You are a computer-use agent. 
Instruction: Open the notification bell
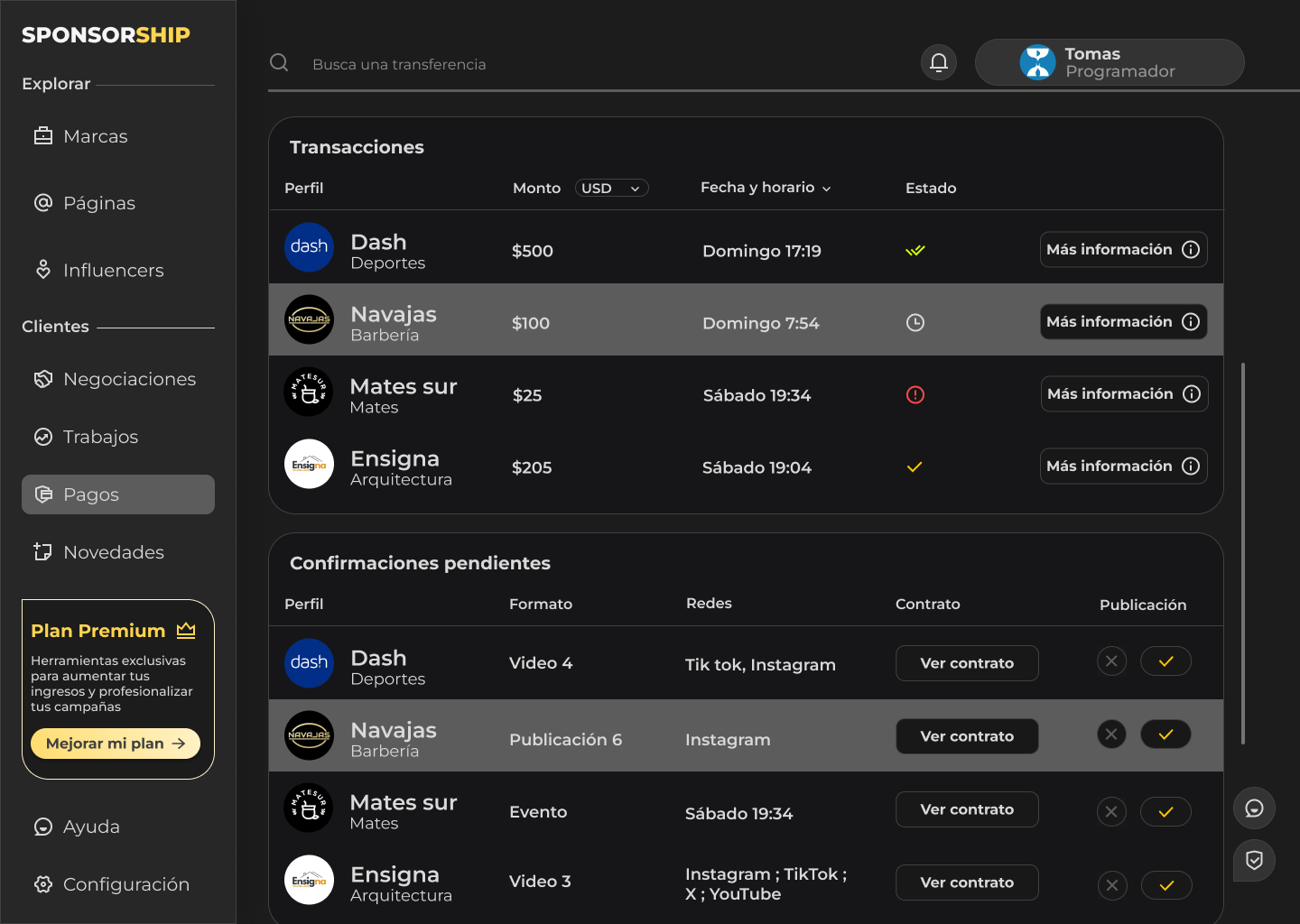coord(938,62)
